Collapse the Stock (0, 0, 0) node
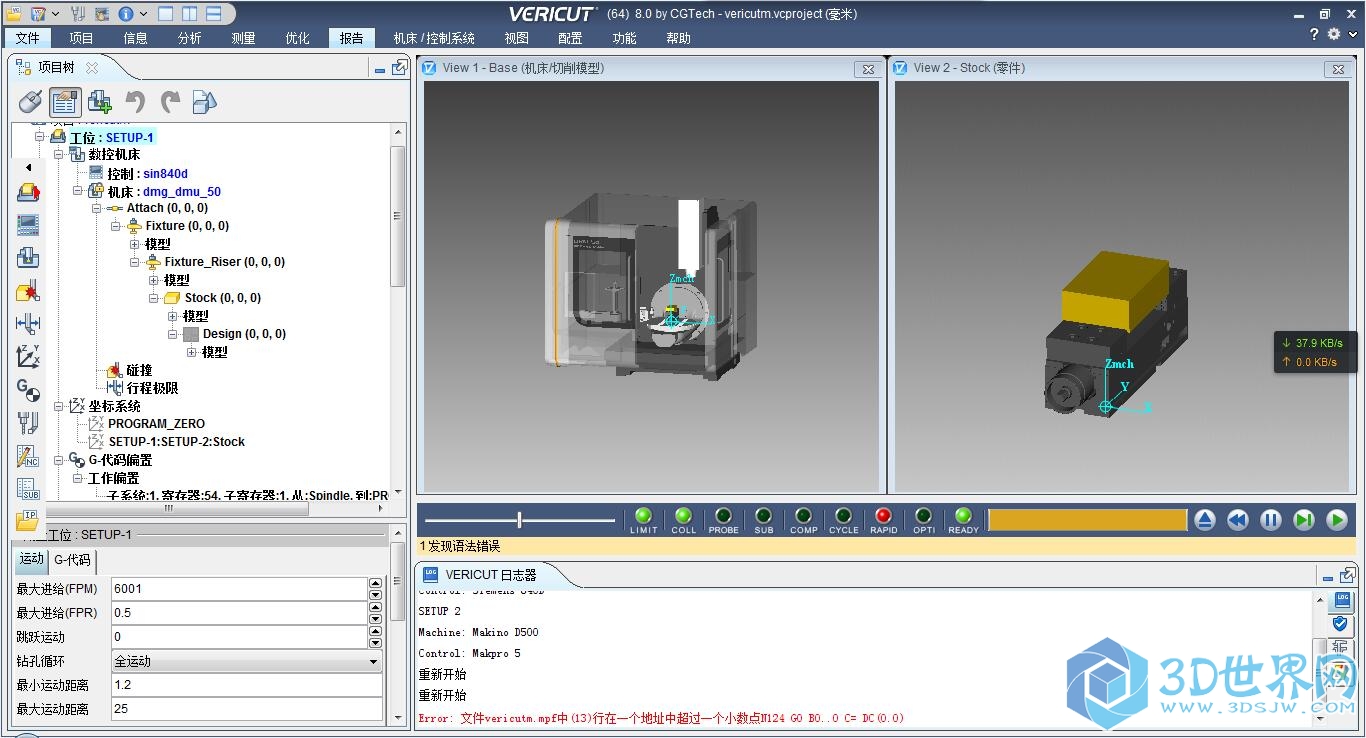Image resolution: width=1366 pixels, height=738 pixels. [x=154, y=298]
